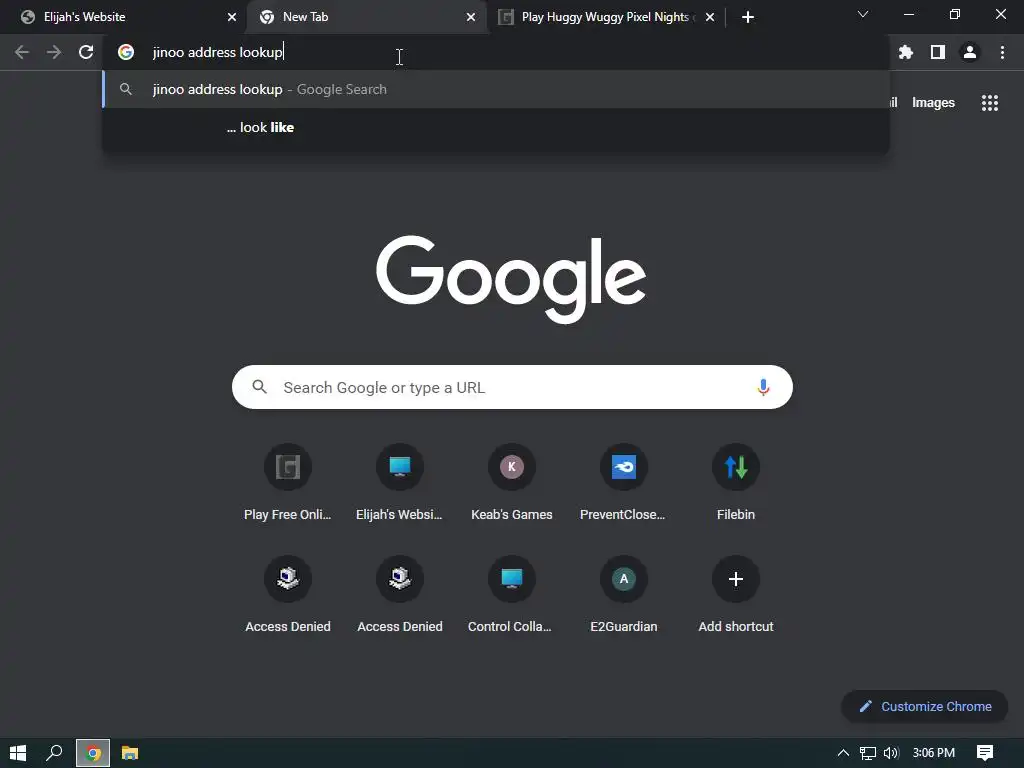Switch to the Play Huggy Wuggy Pixel Nights tab
The height and width of the screenshot is (768, 1024).
coord(604,17)
